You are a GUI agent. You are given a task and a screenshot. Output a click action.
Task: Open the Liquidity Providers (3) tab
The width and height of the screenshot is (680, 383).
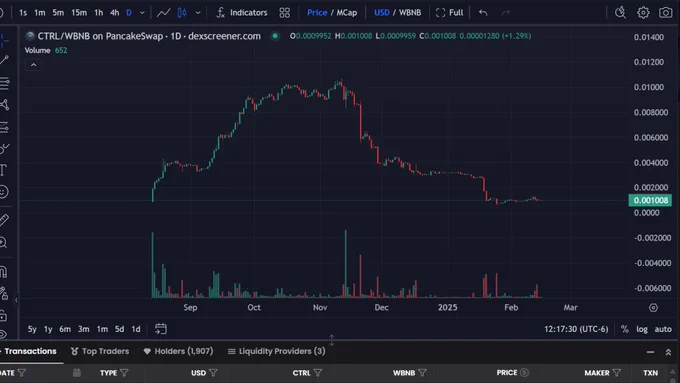click(x=276, y=351)
